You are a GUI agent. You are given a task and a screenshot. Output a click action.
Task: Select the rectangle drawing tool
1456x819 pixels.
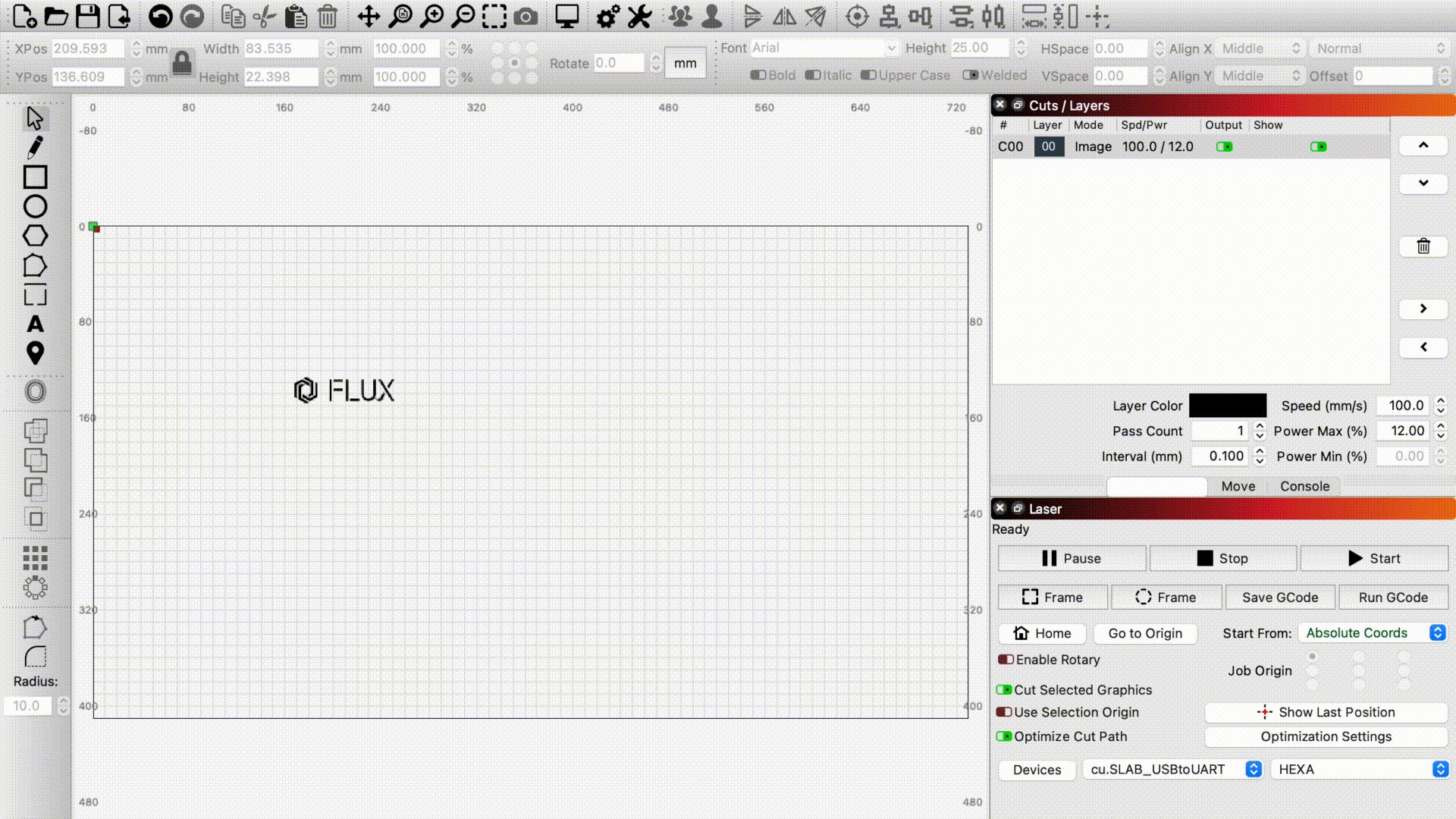(35, 177)
